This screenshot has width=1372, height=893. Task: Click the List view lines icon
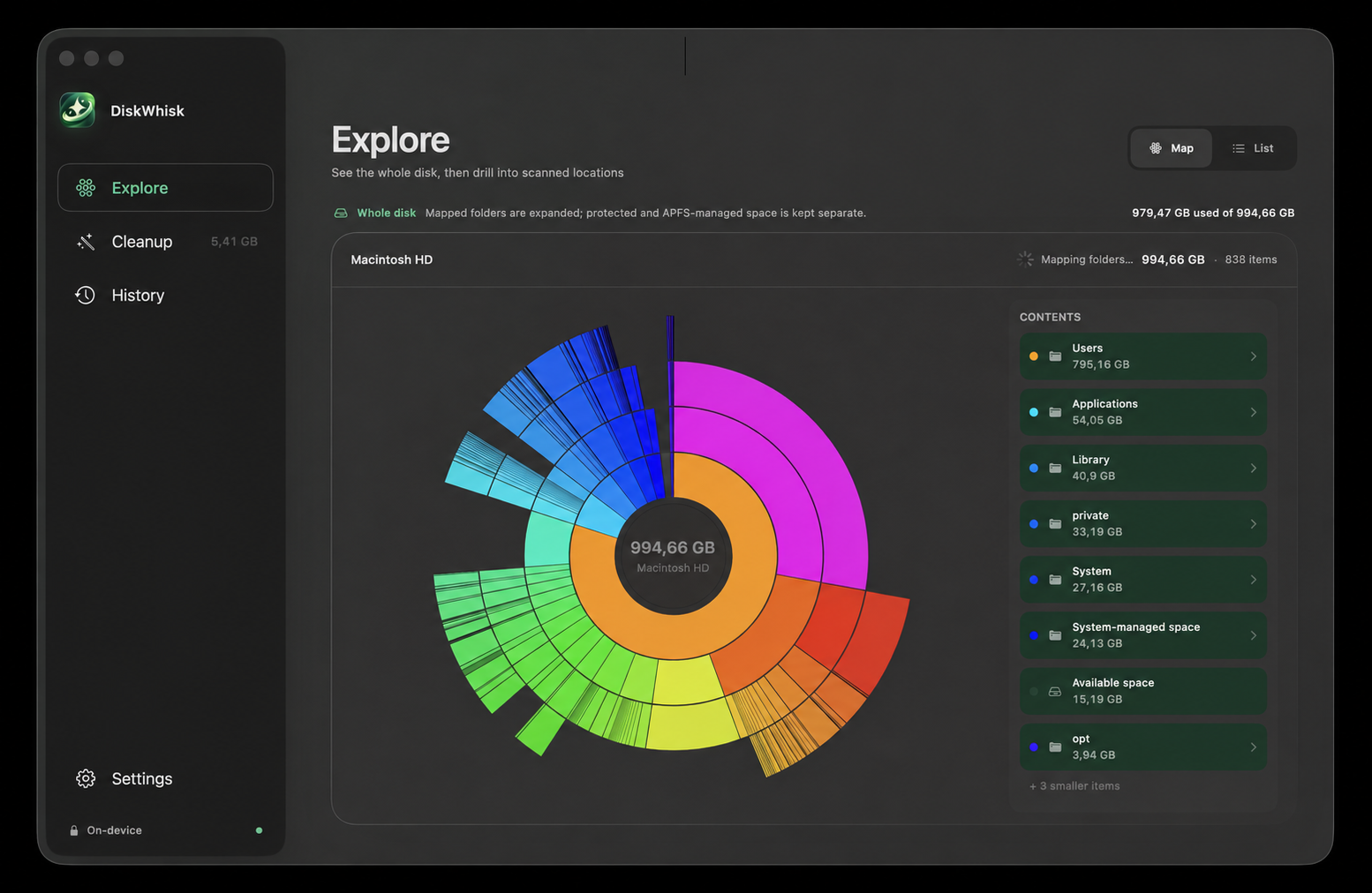1239,148
